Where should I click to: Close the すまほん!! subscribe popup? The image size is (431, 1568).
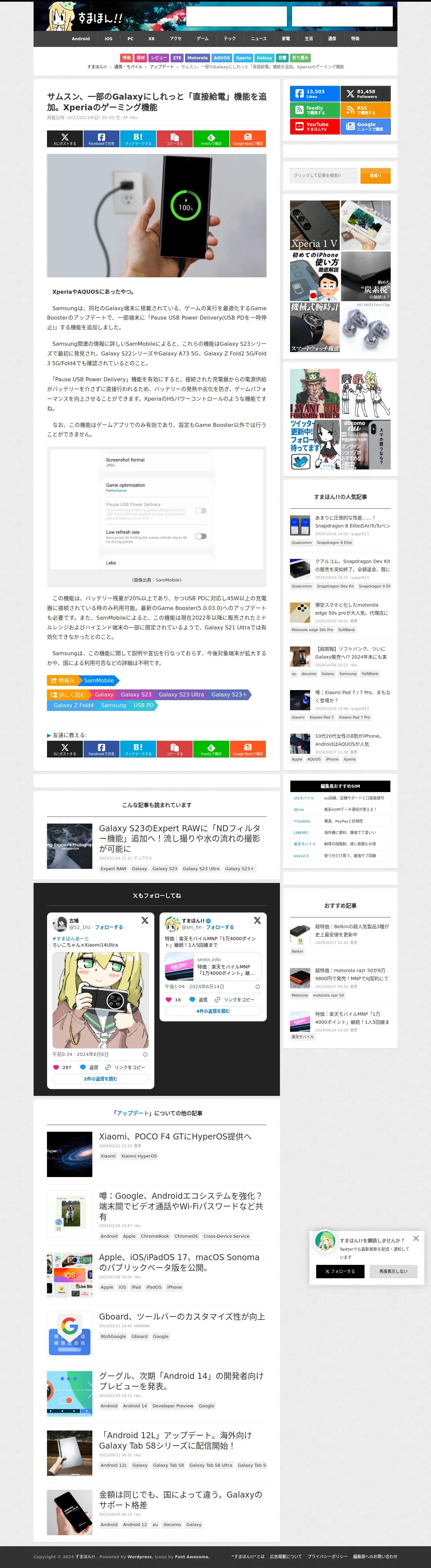click(416, 1239)
